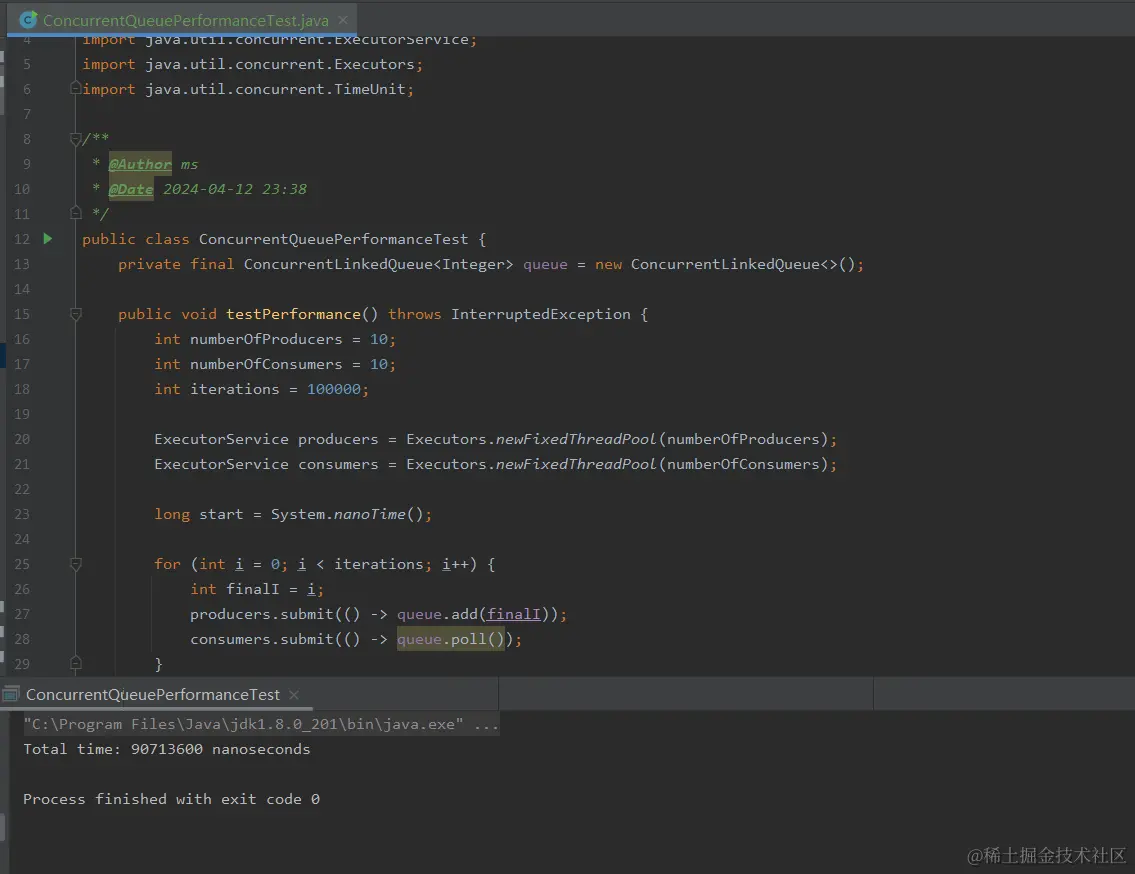Click the for loop end fold marker at line 29
Image resolution: width=1135 pixels, height=874 pixels.
(75, 663)
